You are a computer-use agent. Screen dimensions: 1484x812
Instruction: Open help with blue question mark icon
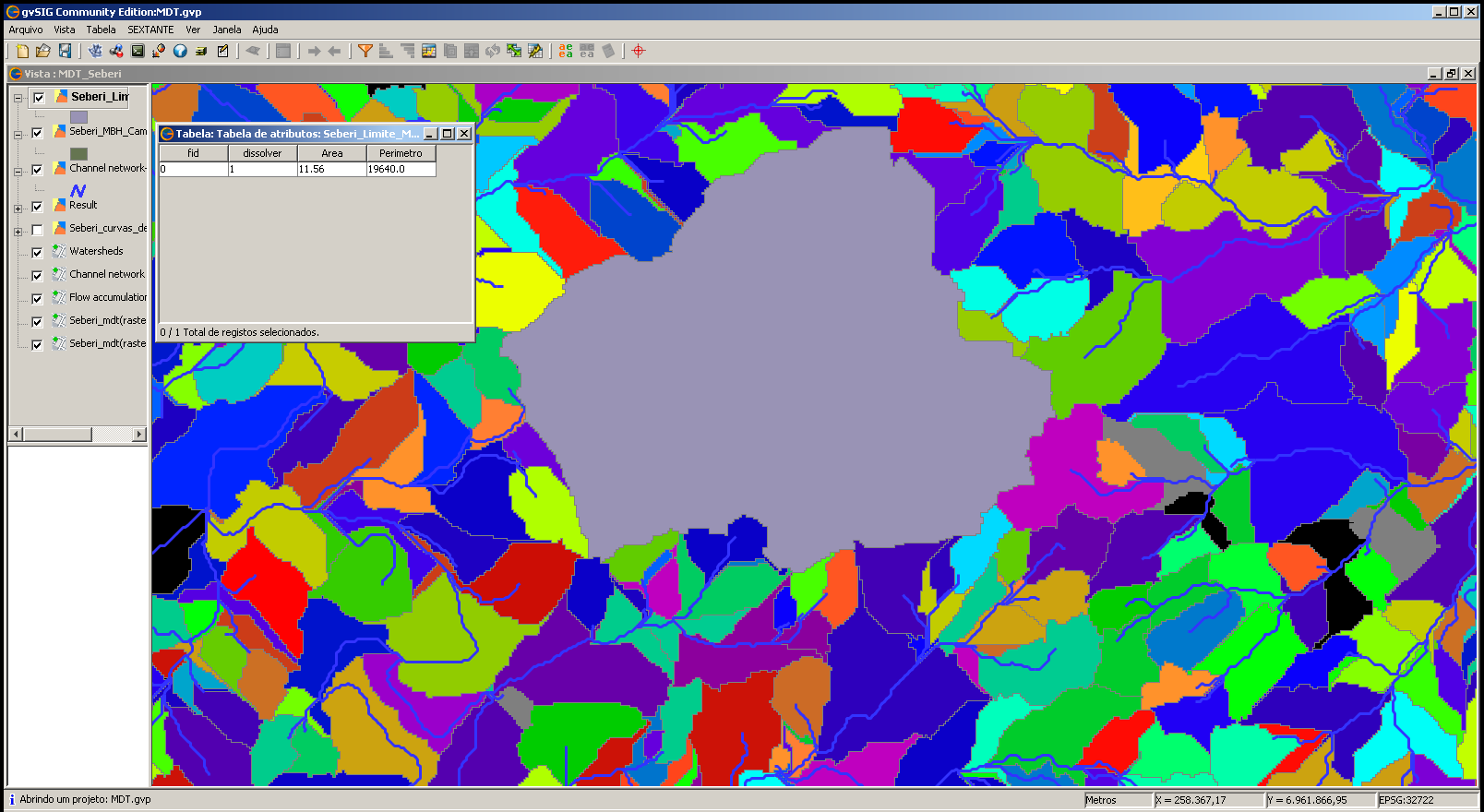(x=180, y=51)
